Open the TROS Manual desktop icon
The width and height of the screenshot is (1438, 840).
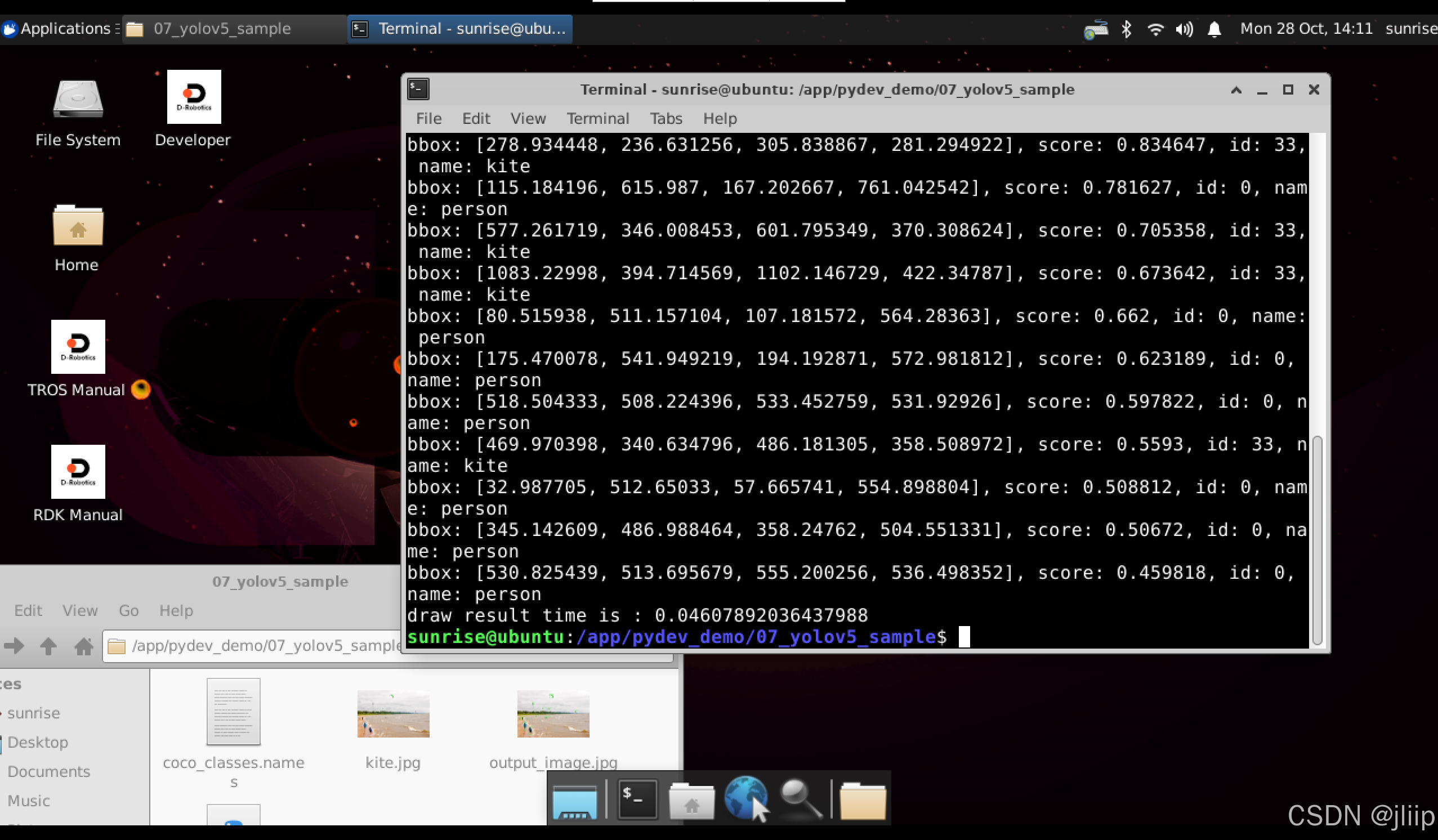point(78,346)
